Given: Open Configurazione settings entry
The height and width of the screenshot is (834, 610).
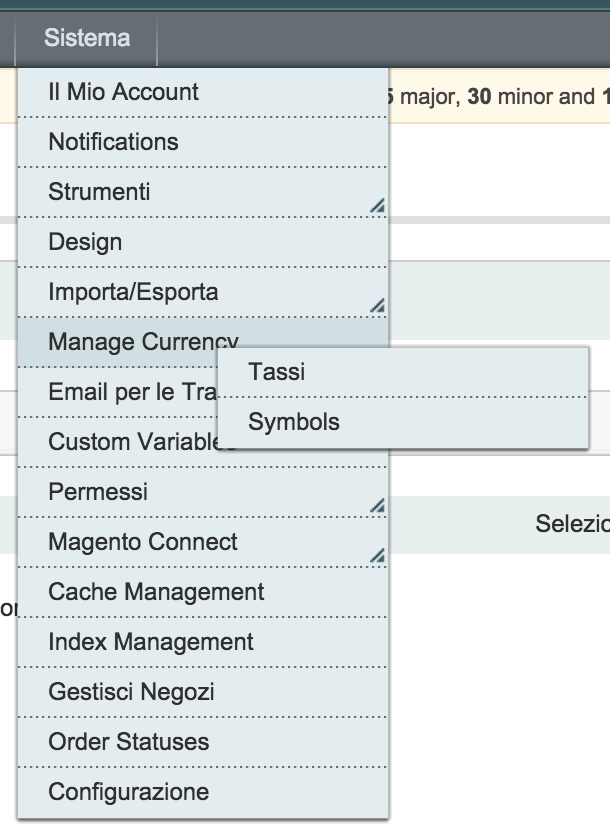Looking at the screenshot, I should pos(128,792).
